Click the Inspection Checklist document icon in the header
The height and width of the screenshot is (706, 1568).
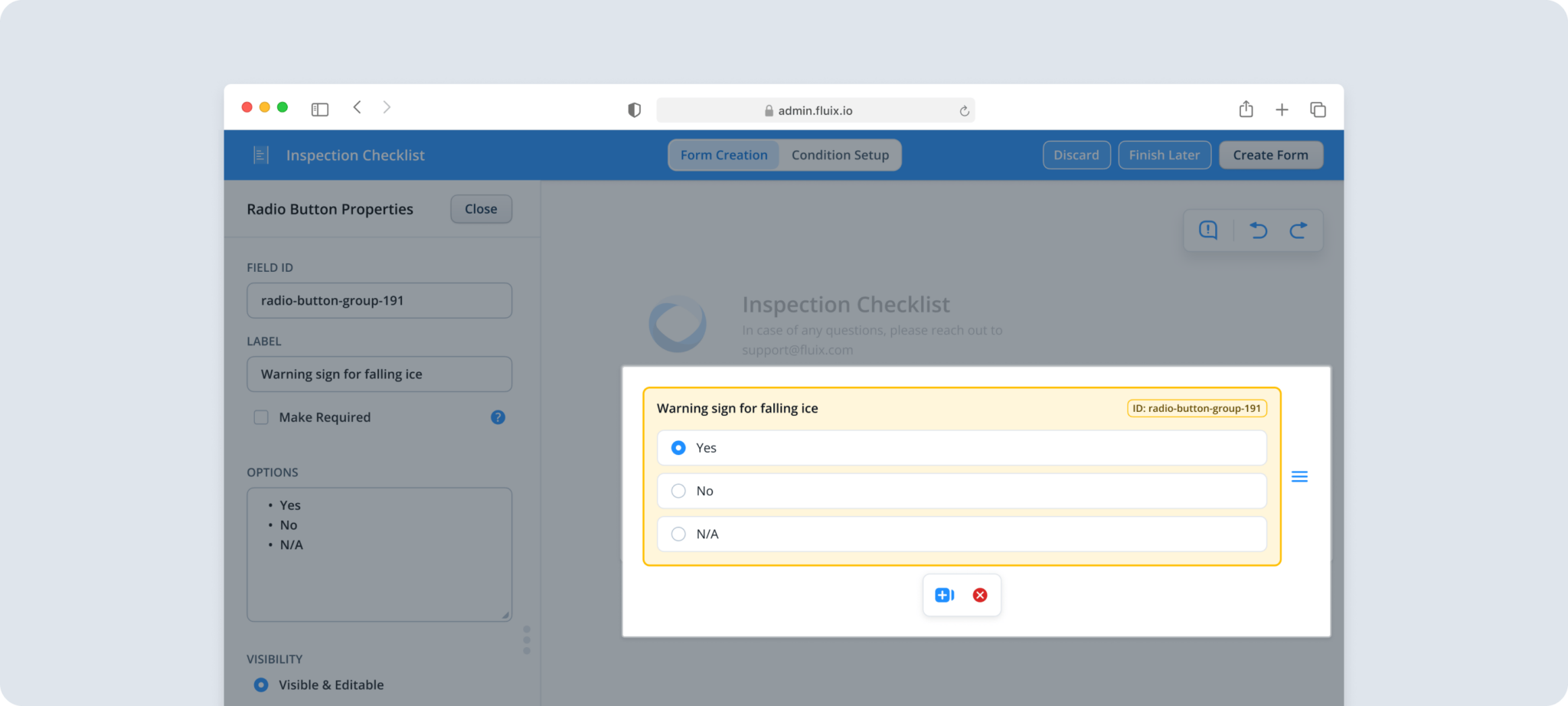(260, 155)
